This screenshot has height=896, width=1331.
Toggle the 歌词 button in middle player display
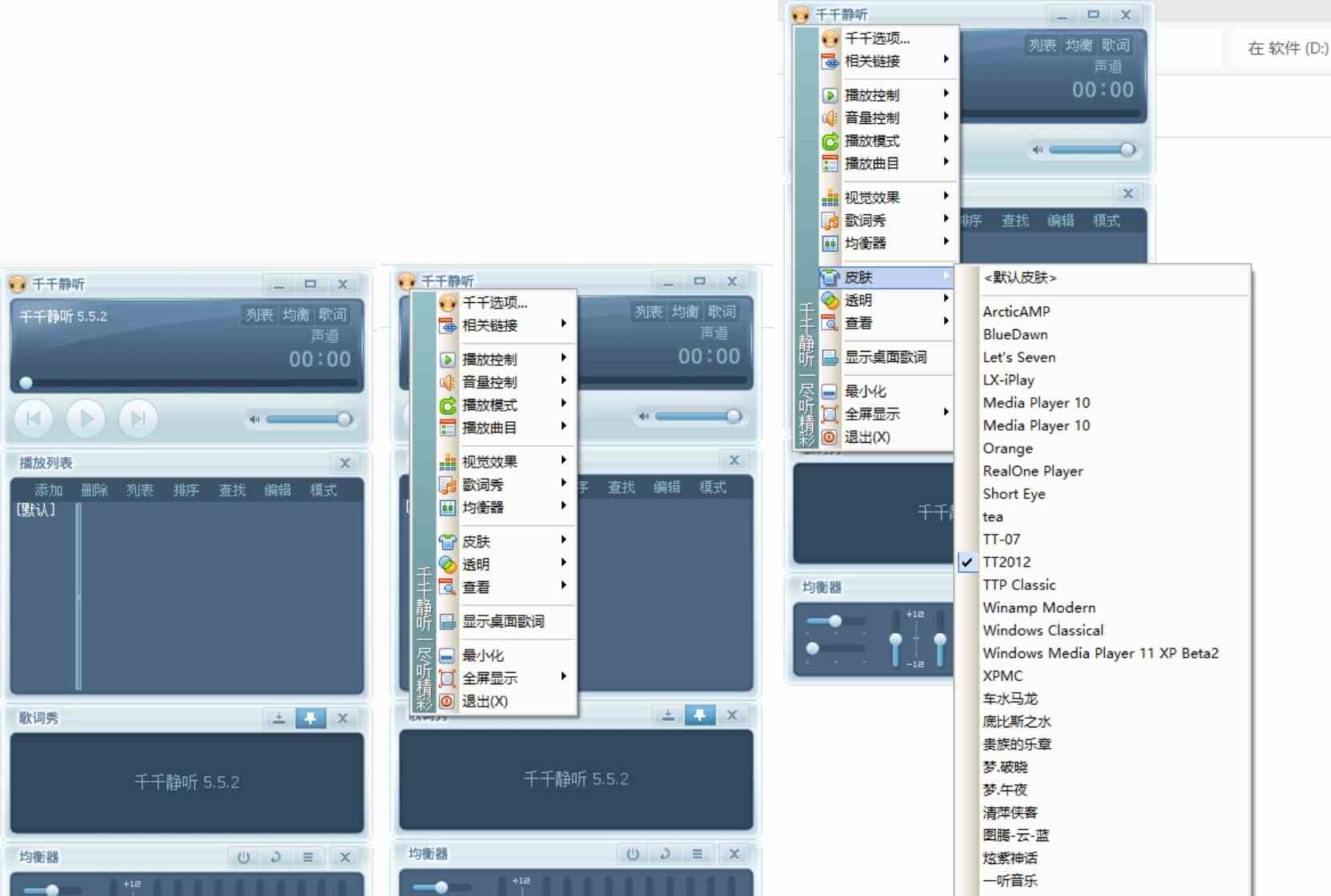coord(722,312)
